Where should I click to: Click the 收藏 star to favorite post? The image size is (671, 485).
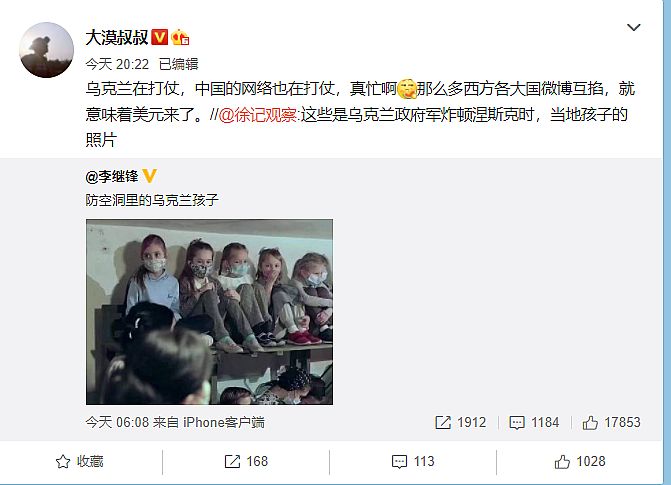80,461
